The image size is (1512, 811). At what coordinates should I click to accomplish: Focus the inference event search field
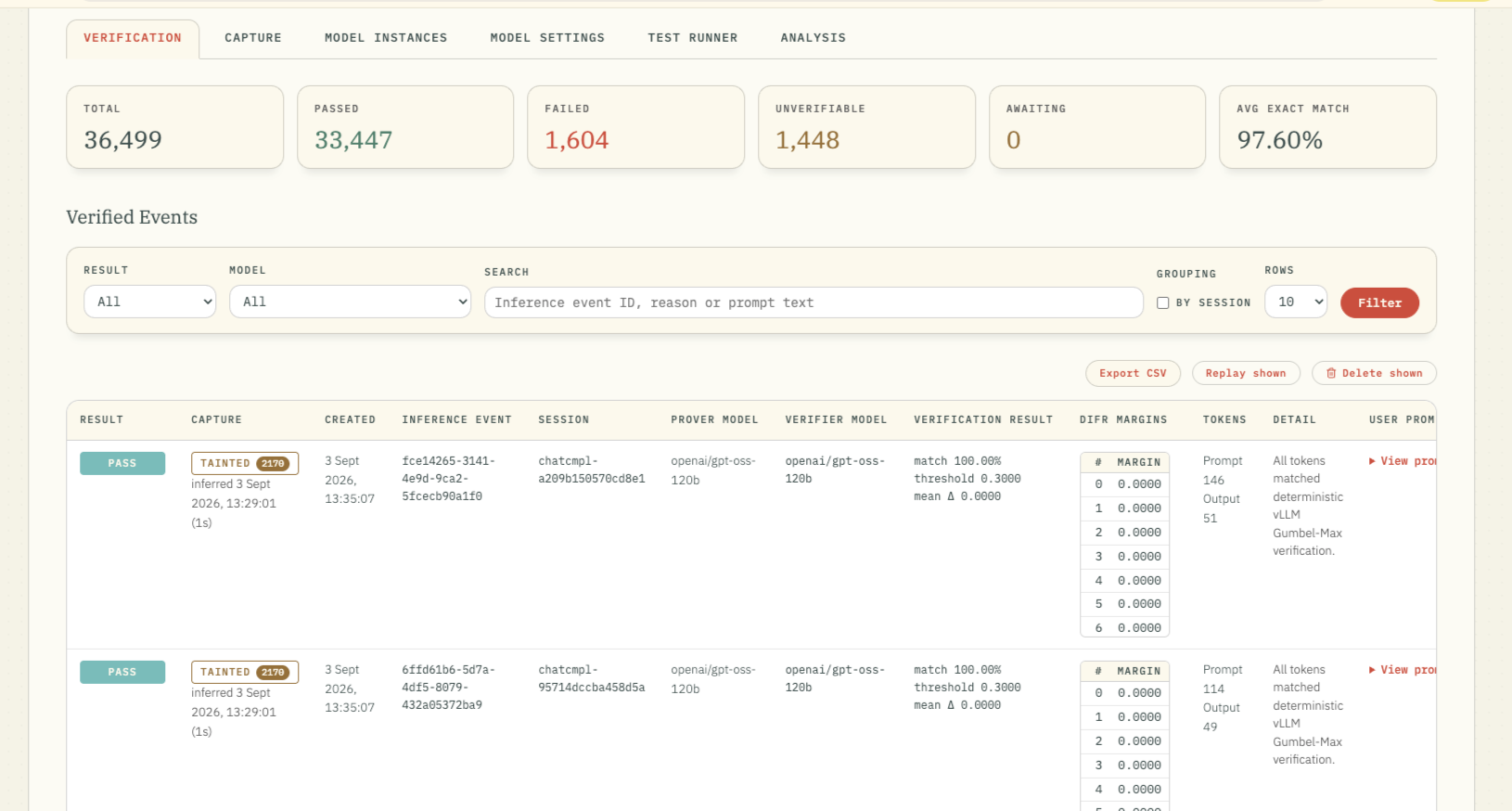click(x=814, y=303)
